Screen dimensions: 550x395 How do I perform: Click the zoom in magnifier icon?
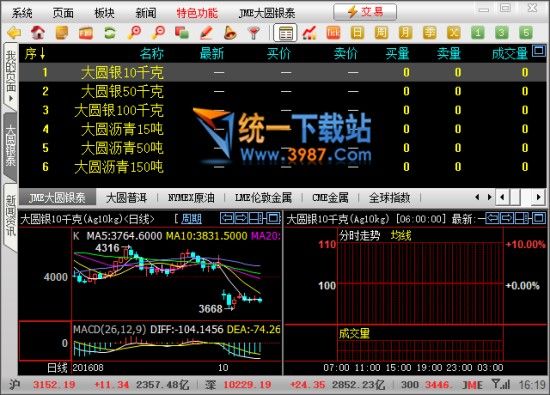[x=134, y=33]
